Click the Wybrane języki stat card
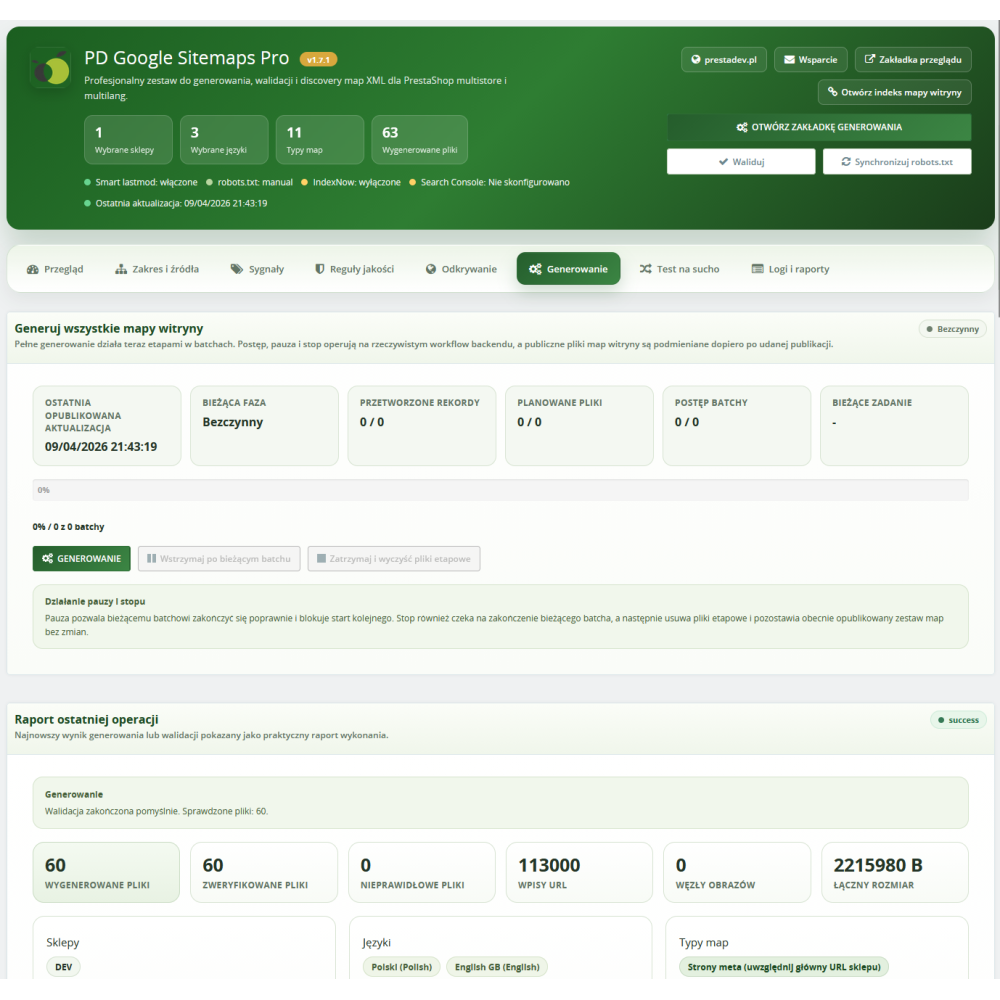Screen dimensions: 1000x1000 click(x=224, y=140)
